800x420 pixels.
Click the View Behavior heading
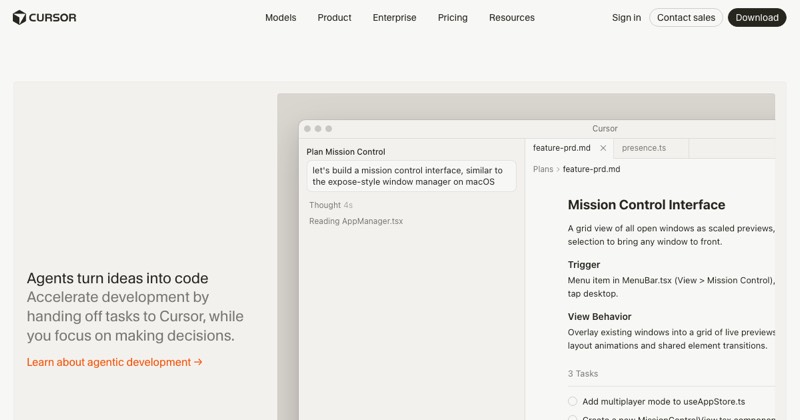(x=599, y=316)
